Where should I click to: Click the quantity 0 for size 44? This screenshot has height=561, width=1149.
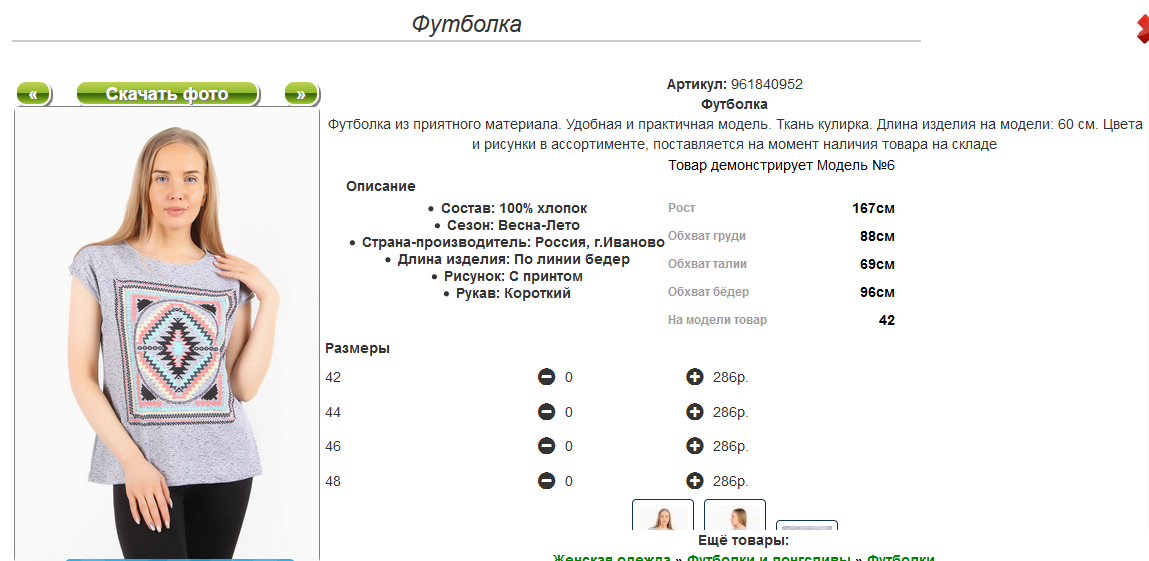[569, 412]
